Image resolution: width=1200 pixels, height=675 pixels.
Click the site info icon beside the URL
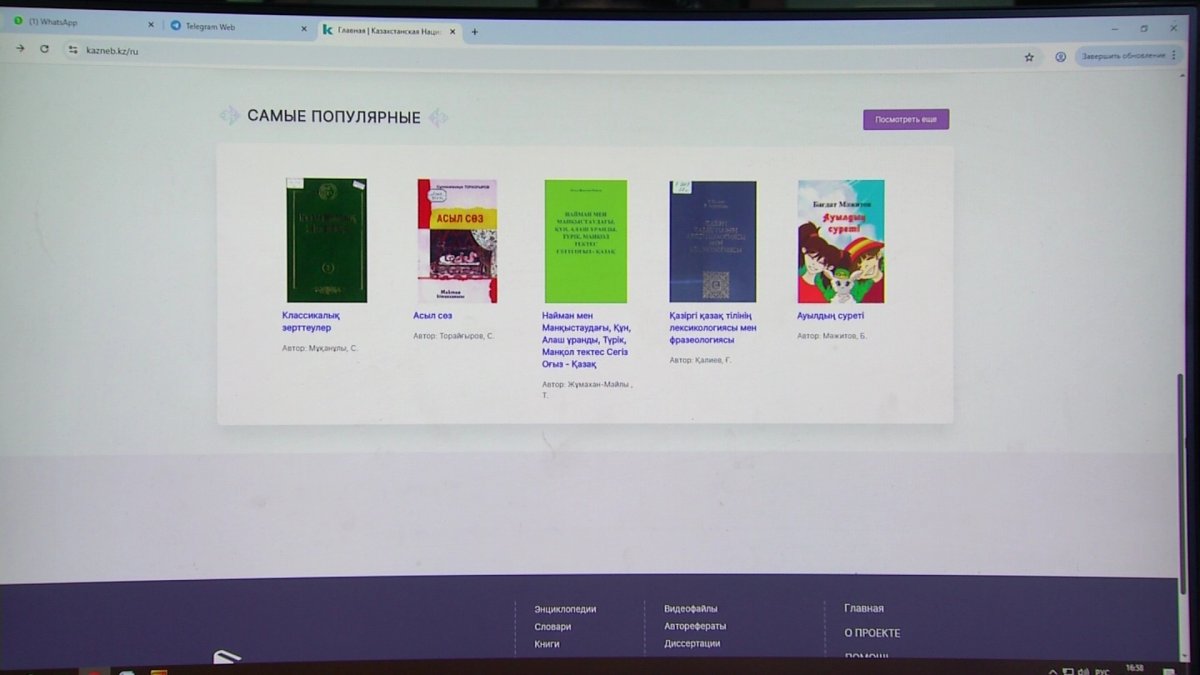point(72,49)
